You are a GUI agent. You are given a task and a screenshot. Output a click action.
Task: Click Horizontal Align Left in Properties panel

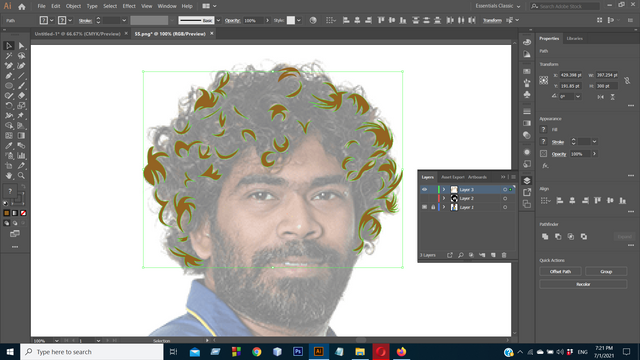(560, 200)
